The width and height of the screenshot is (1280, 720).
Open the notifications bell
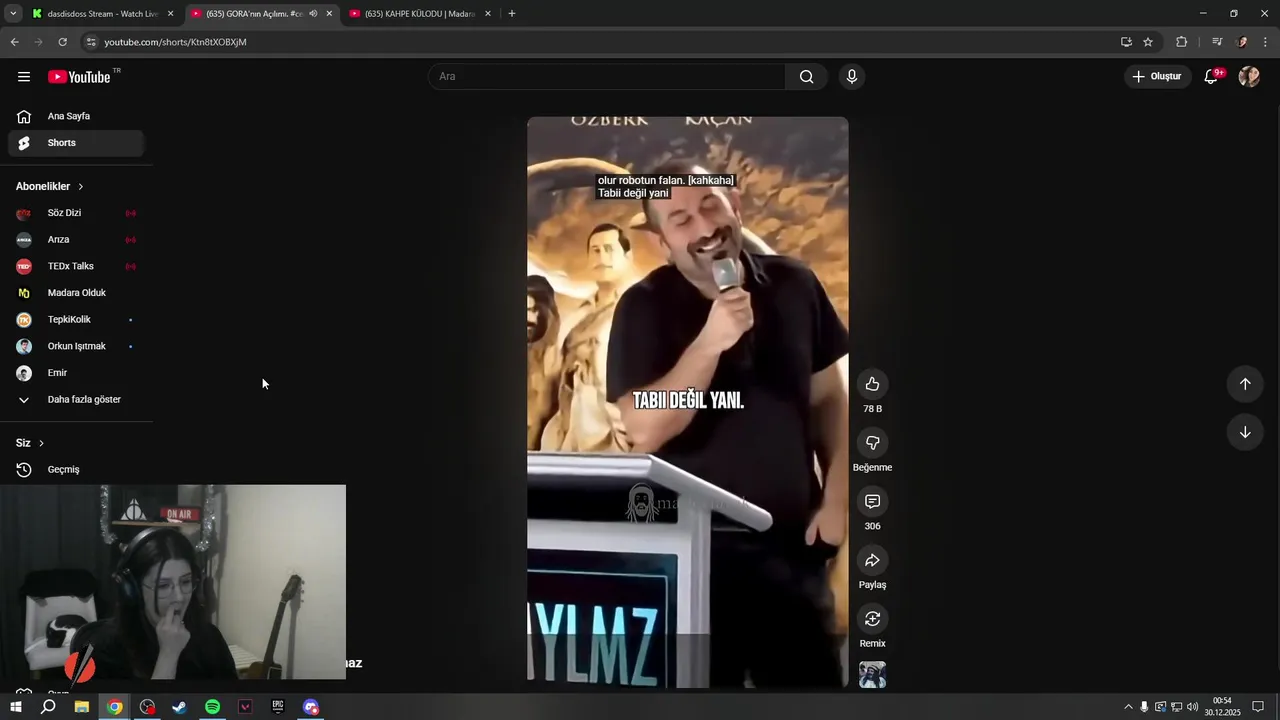(x=1211, y=77)
